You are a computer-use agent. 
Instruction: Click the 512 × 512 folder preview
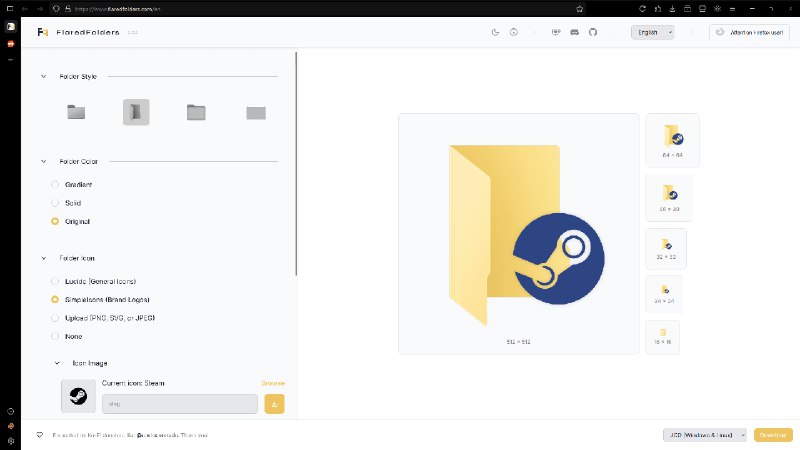point(518,234)
